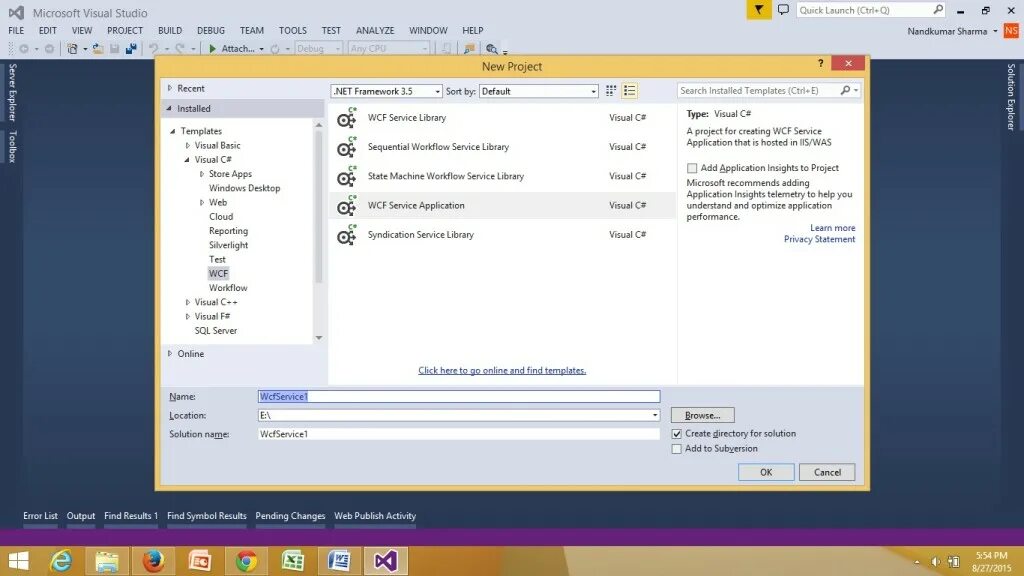Expand the Online section
The width and height of the screenshot is (1024, 576).
point(170,353)
